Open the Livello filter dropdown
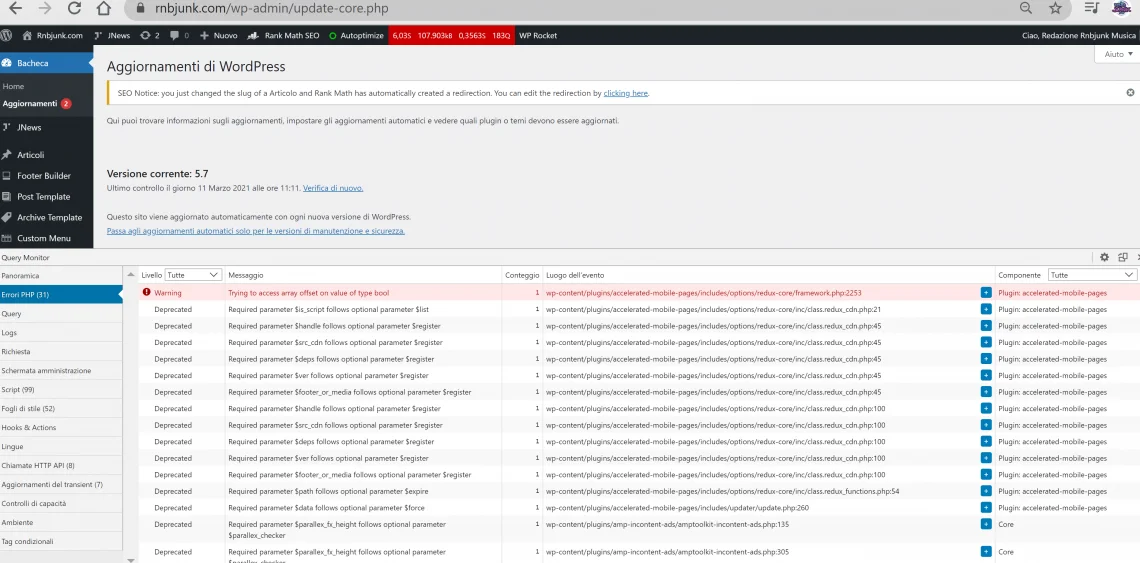This screenshot has width=1140, height=563. [194, 275]
